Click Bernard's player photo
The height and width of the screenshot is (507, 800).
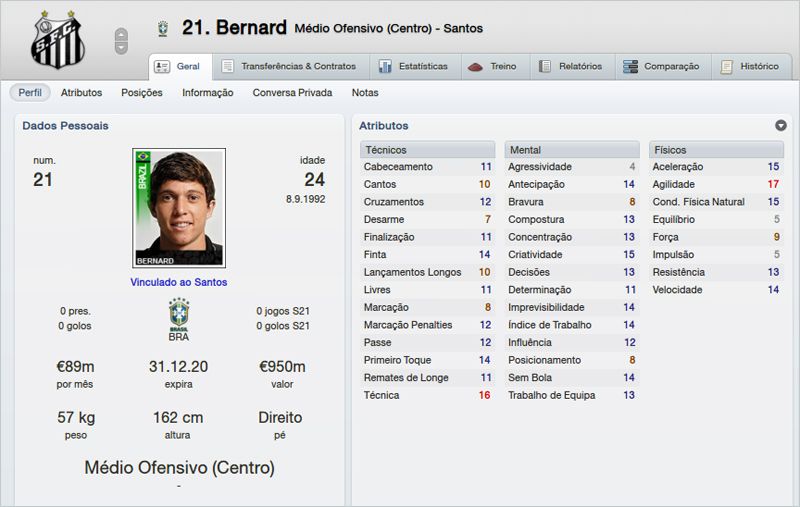click(179, 208)
